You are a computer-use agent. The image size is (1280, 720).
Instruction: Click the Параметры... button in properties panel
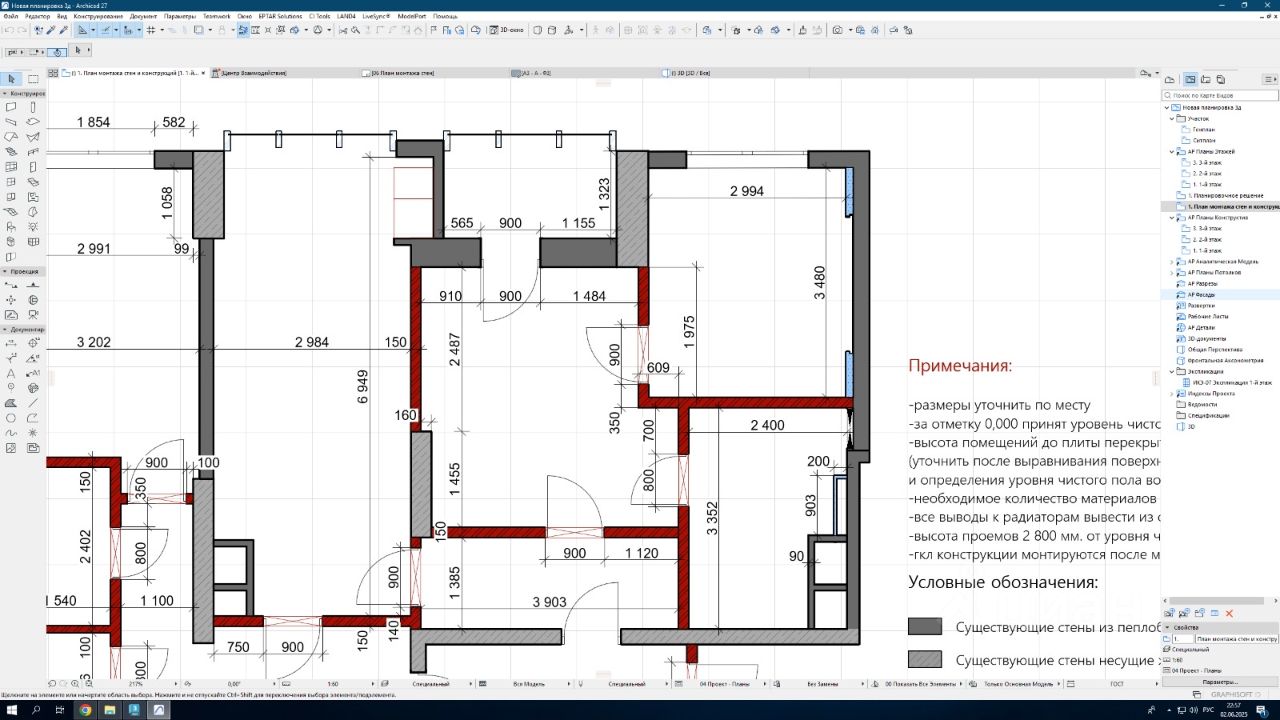[x=1219, y=682]
